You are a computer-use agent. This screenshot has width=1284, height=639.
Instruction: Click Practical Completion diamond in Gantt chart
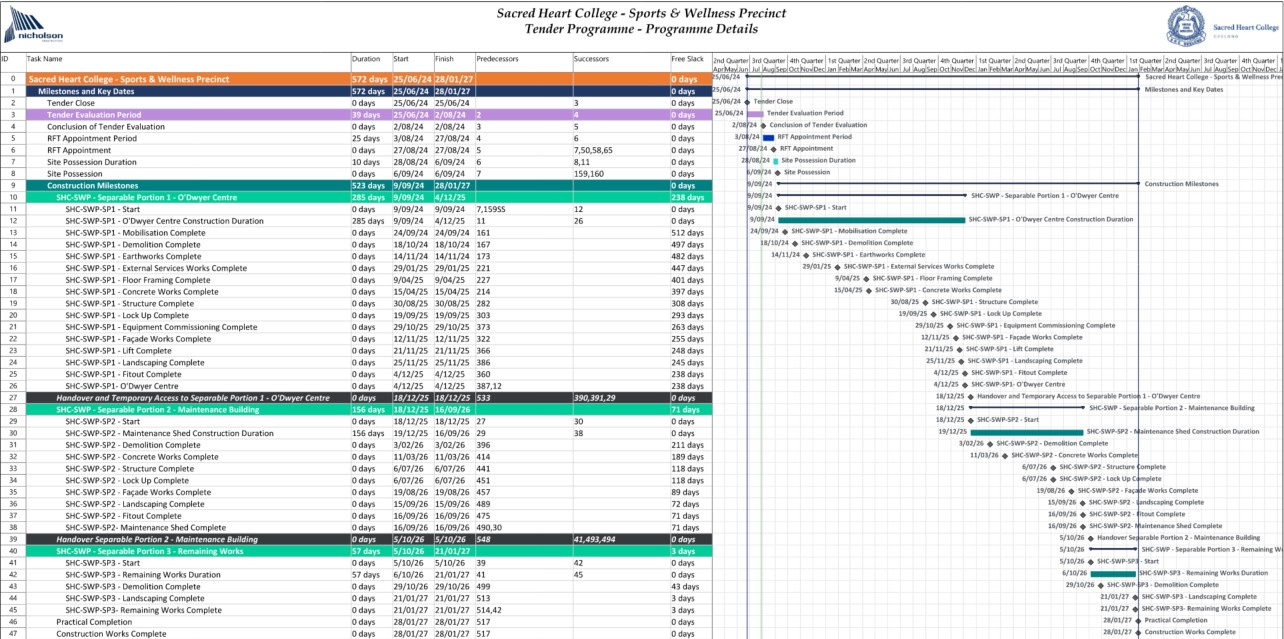[x=1137, y=620]
